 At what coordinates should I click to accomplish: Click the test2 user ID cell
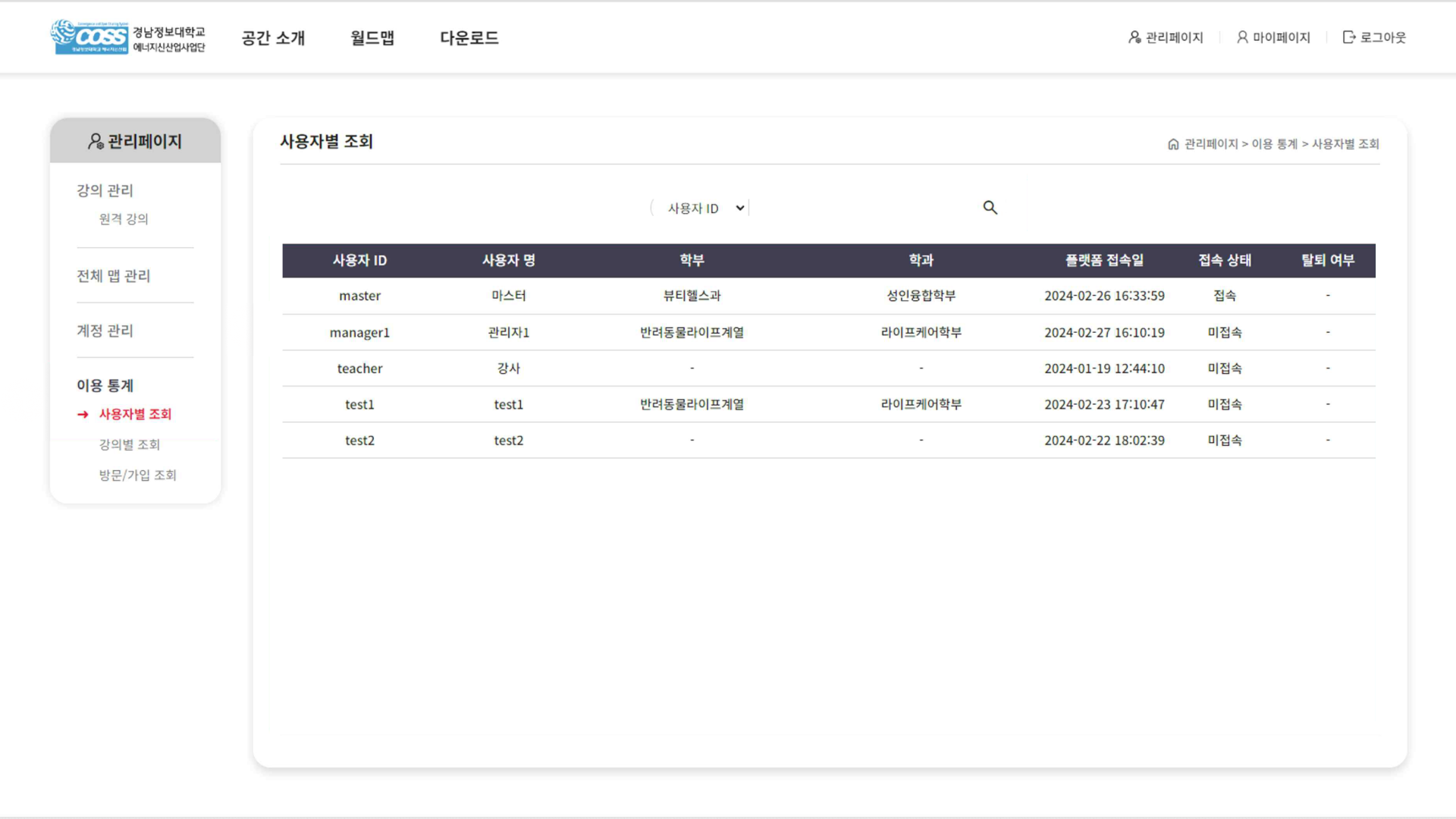tap(359, 441)
